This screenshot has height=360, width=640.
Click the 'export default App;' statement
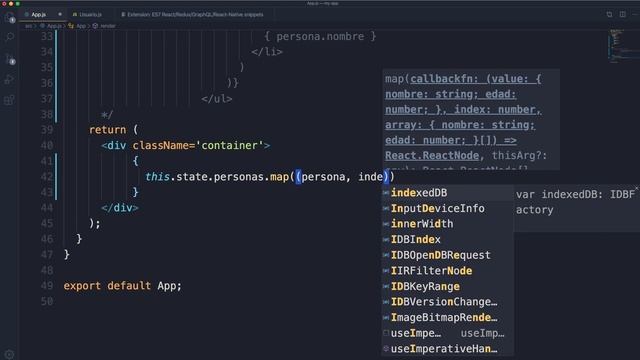pyautogui.click(x=122, y=286)
